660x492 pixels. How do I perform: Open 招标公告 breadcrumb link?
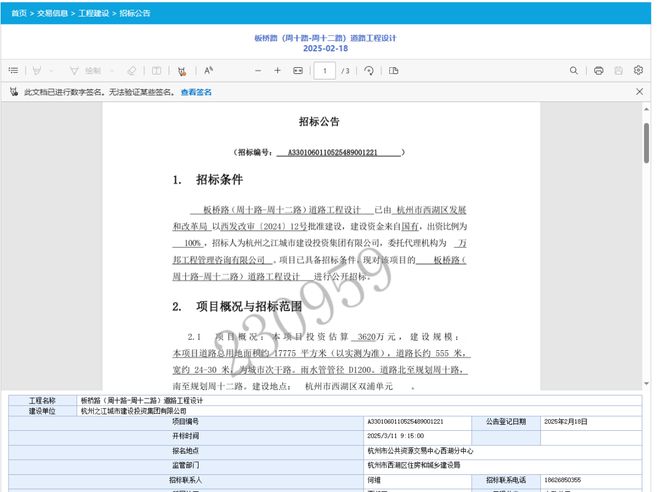135,13
